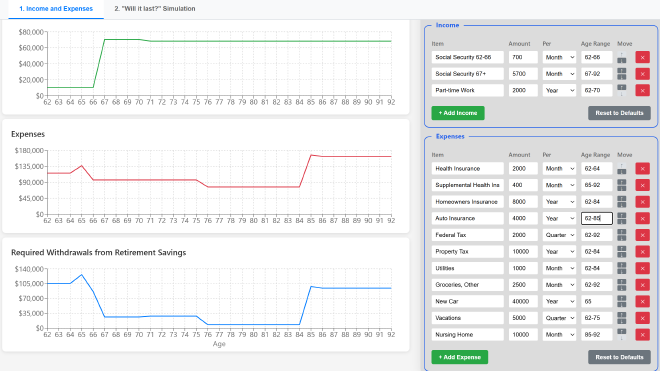Delete the Social Security 62-66 income row

[x=642, y=57]
